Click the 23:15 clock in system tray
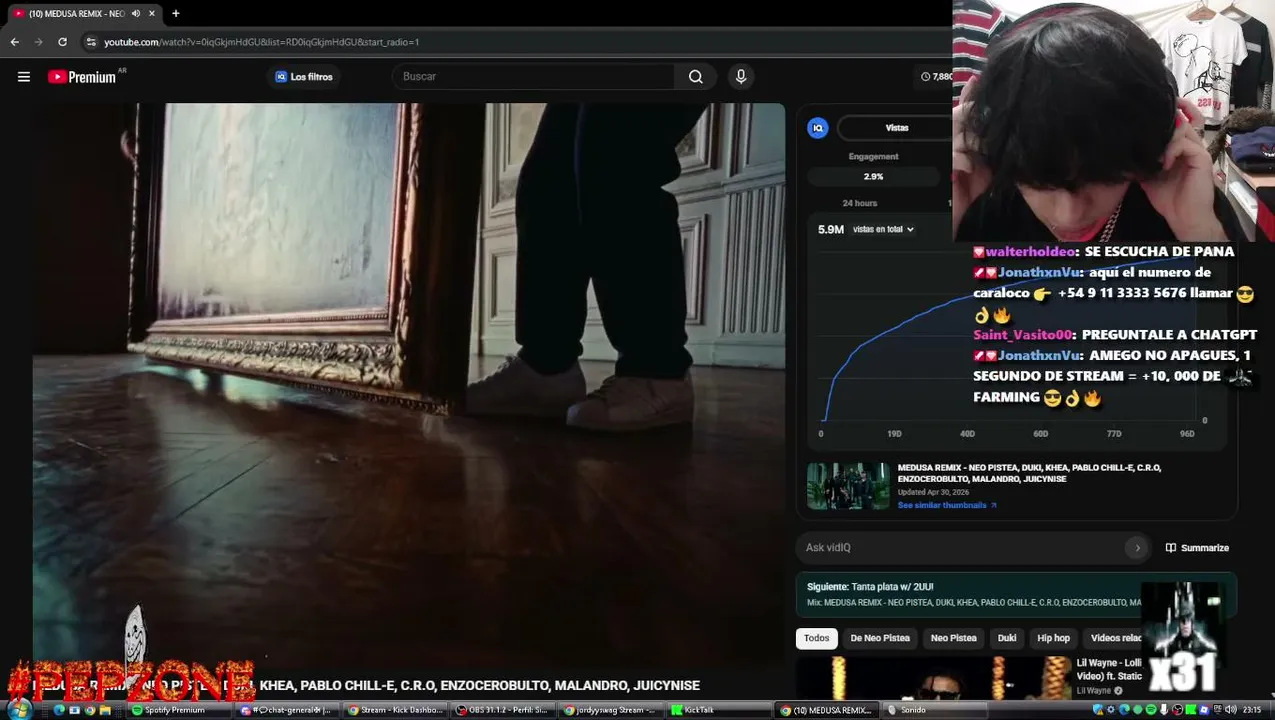Viewport: 1275px width, 720px height. coord(1252,710)
